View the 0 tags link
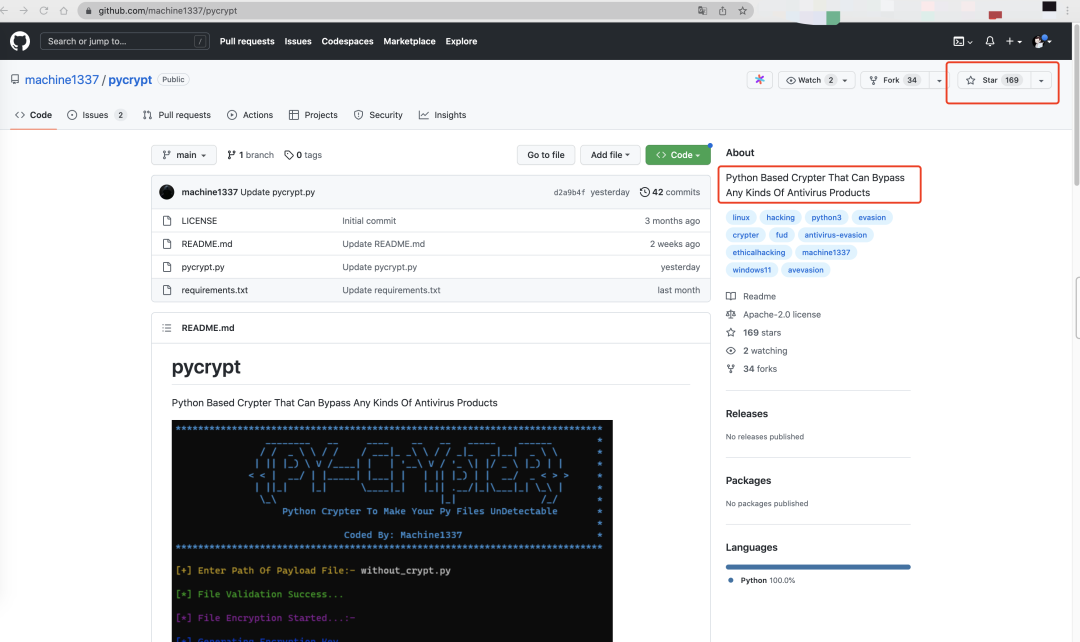The height and width of the screenshot is (642, 1080). [x=303, y=155]
